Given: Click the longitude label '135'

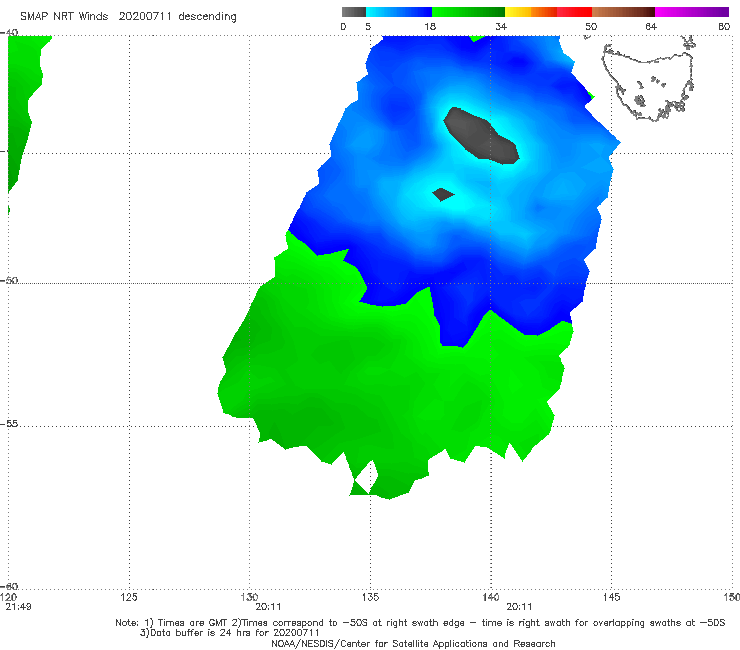Looking at the screenshot, I should coord(370,597).
